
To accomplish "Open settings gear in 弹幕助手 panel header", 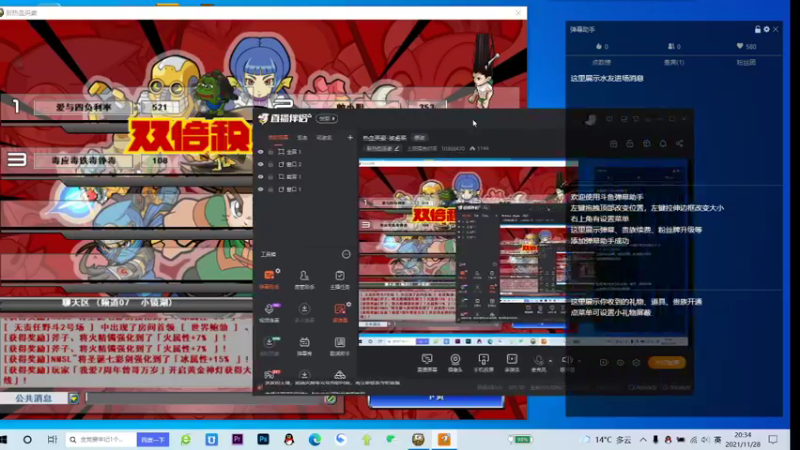I will [766, 30].
